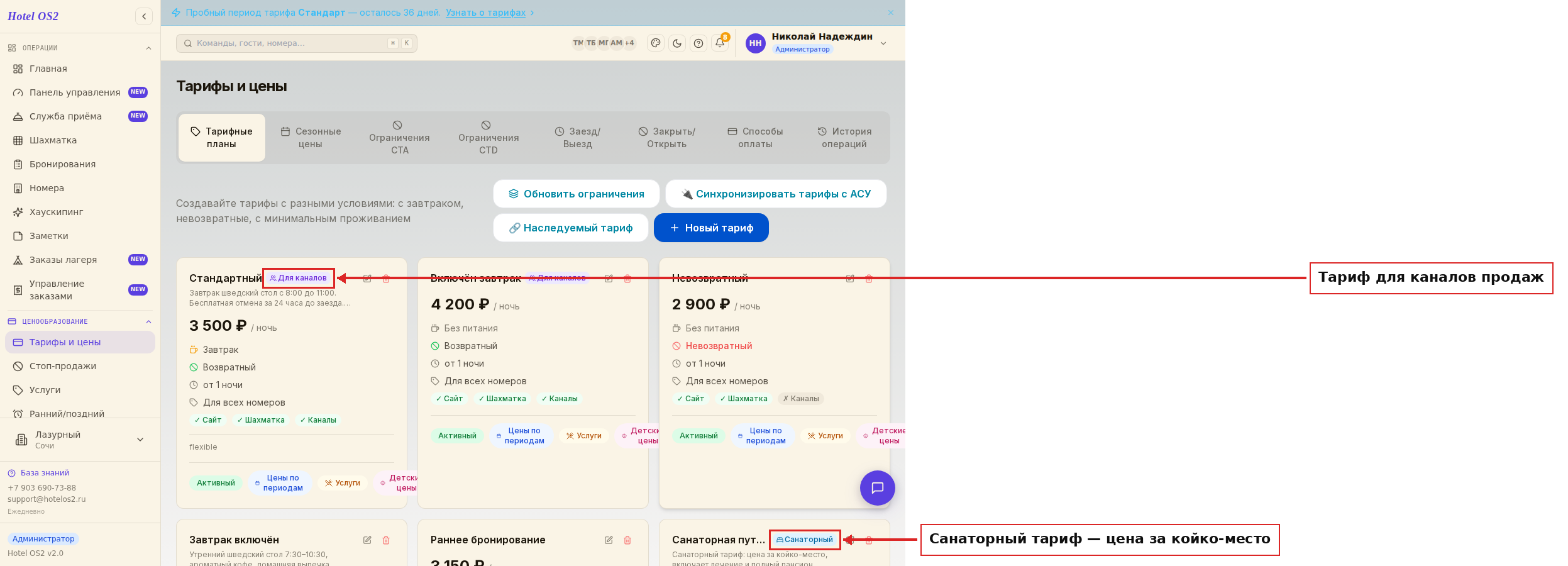The image size is (1568, 566).
Task: Open notifications bell with badge 8
Action: 720,43
